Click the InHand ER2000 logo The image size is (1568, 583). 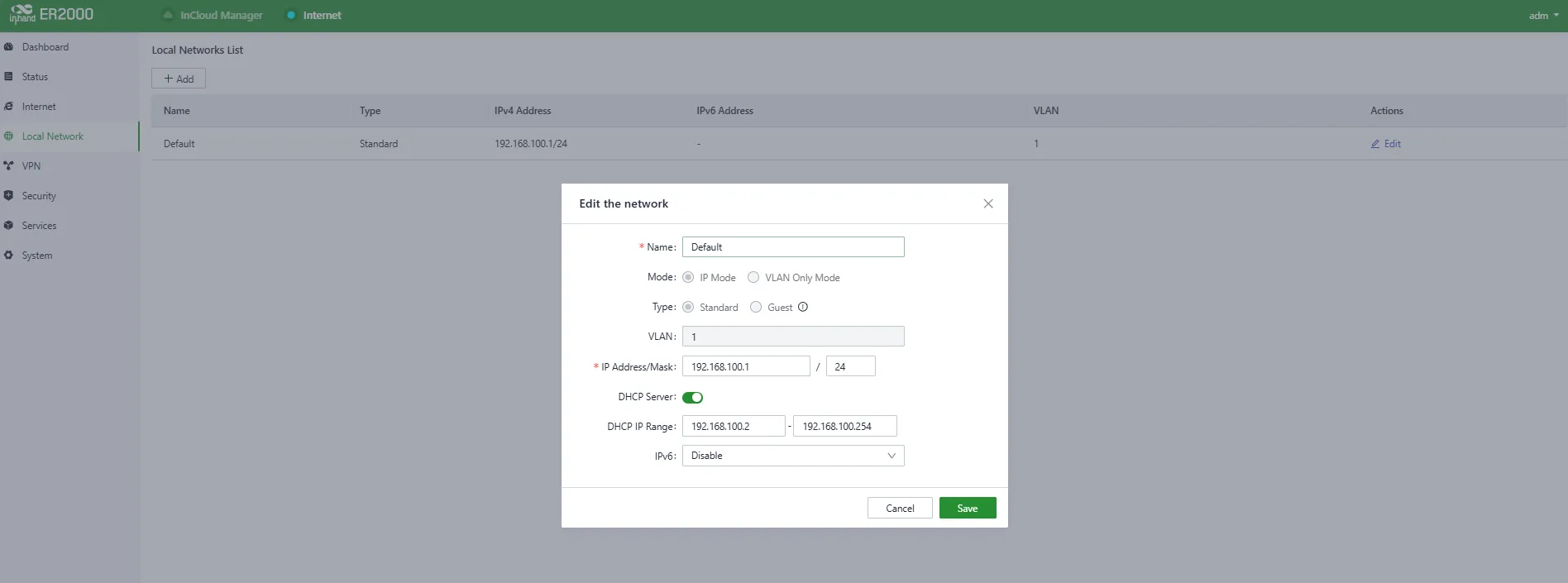(51, 14)
